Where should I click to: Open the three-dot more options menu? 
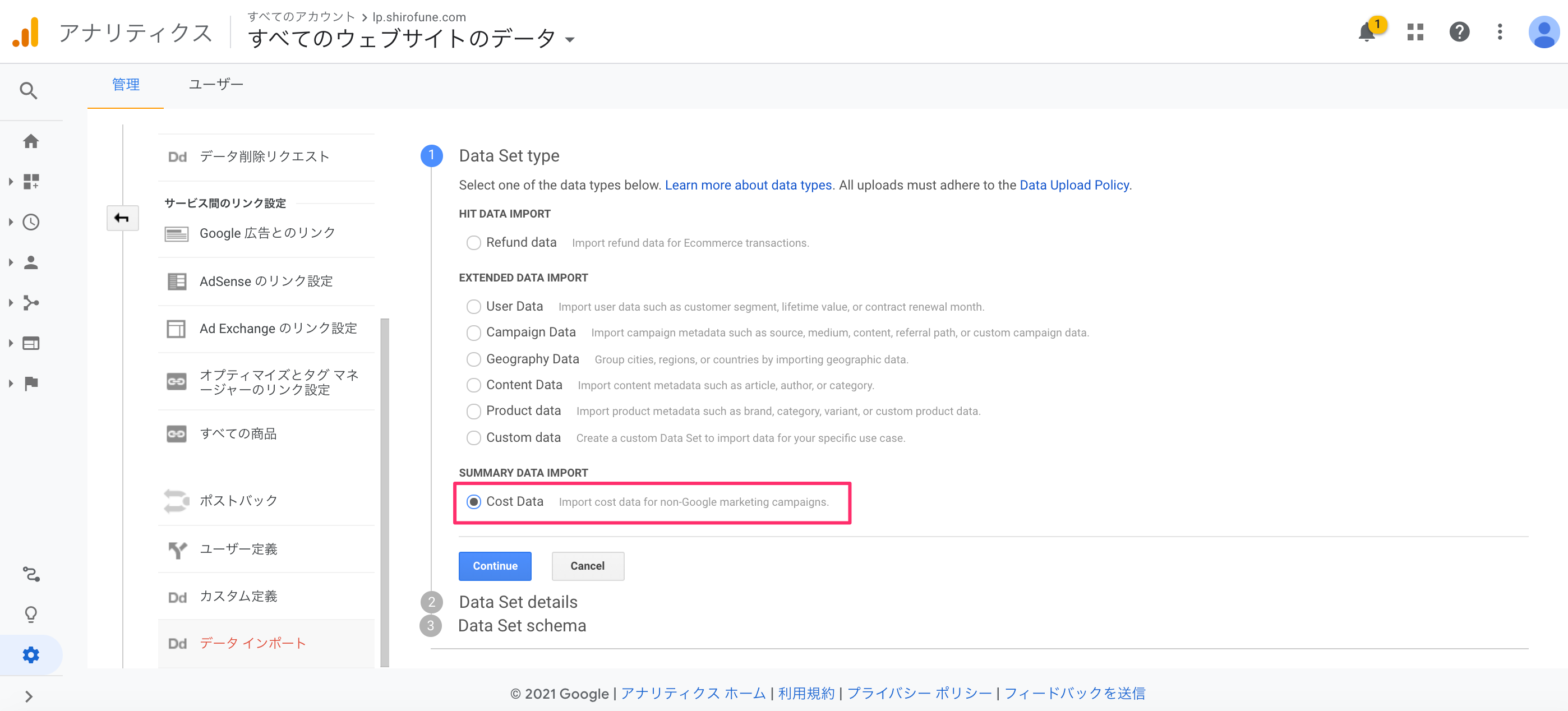pyautogui.click(x=1500, y=31)
